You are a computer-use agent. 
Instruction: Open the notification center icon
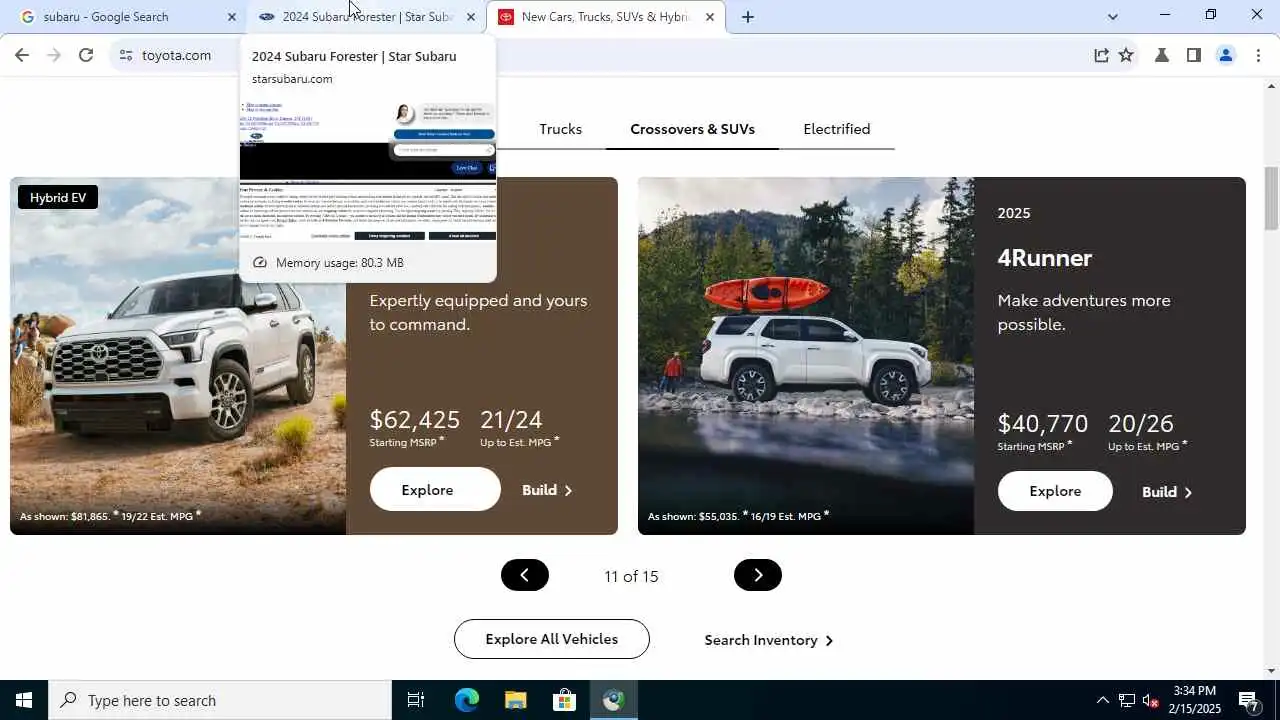pyautogui.click(x=1249, y=700)
